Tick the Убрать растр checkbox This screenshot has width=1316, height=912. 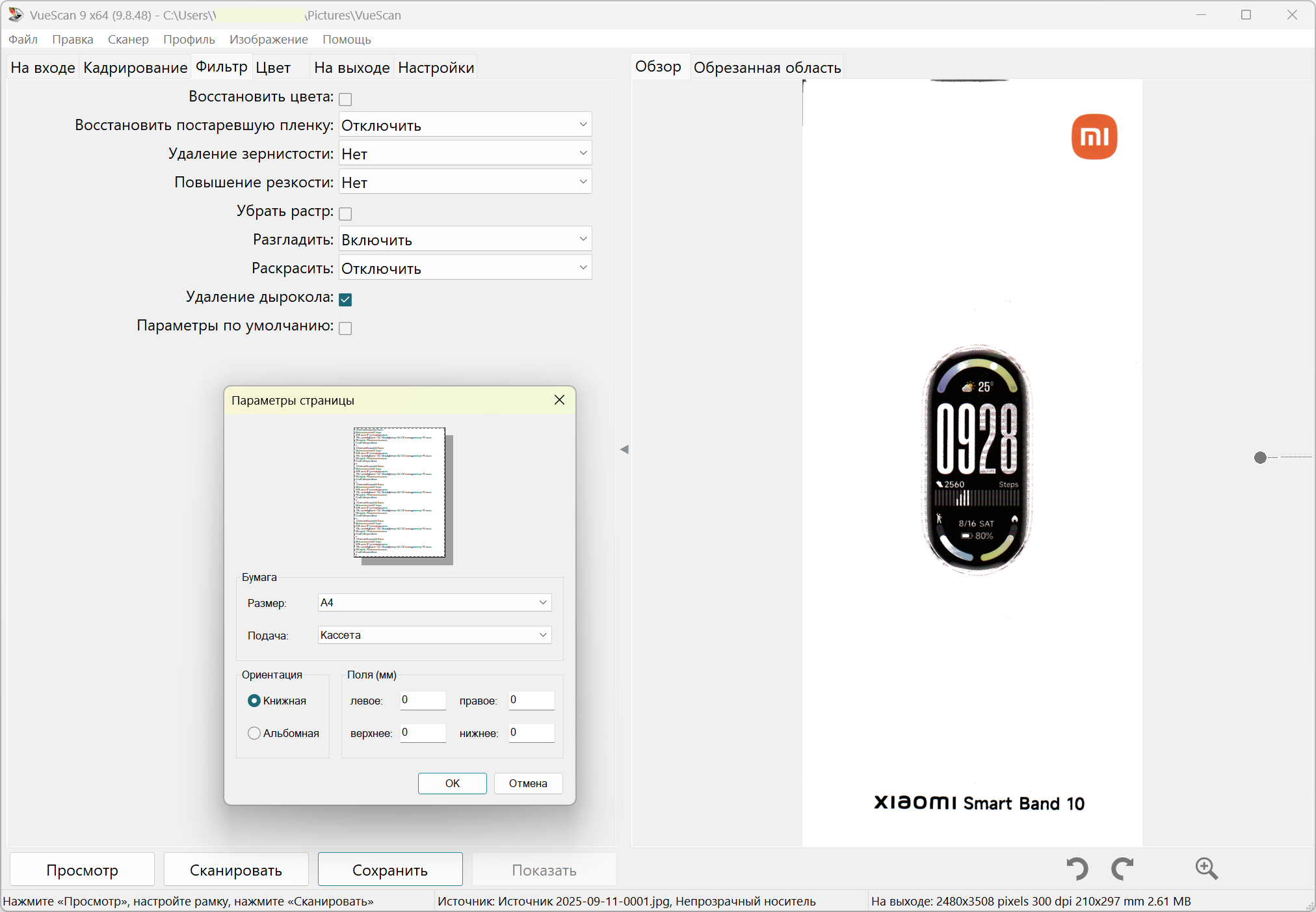[x=345, y=213]
